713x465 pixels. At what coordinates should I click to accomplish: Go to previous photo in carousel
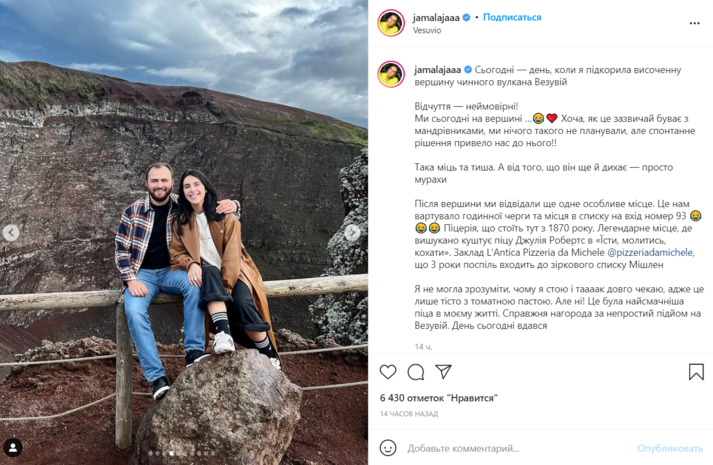point(11,233)
